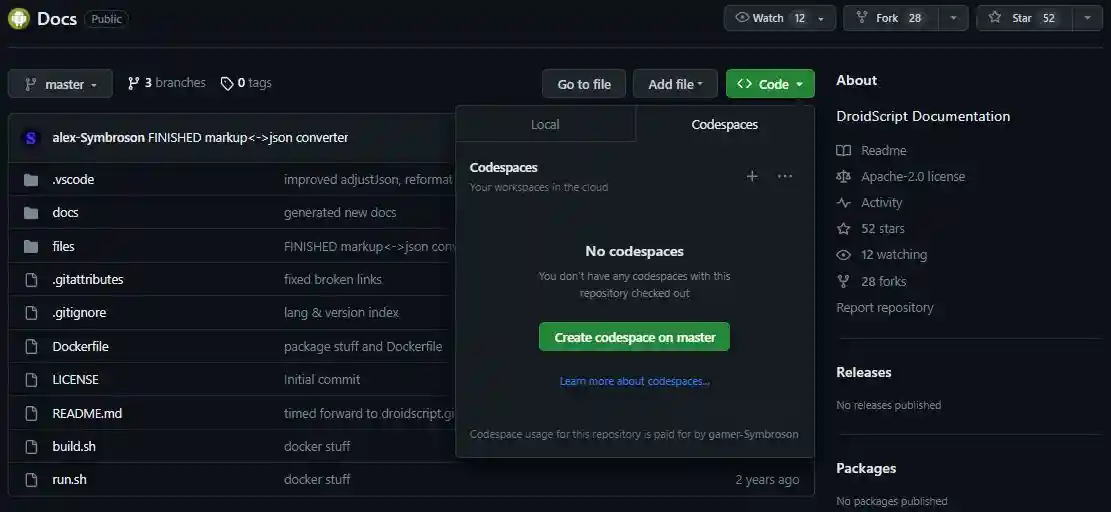Open the docs folder name

tap(65, 213)
